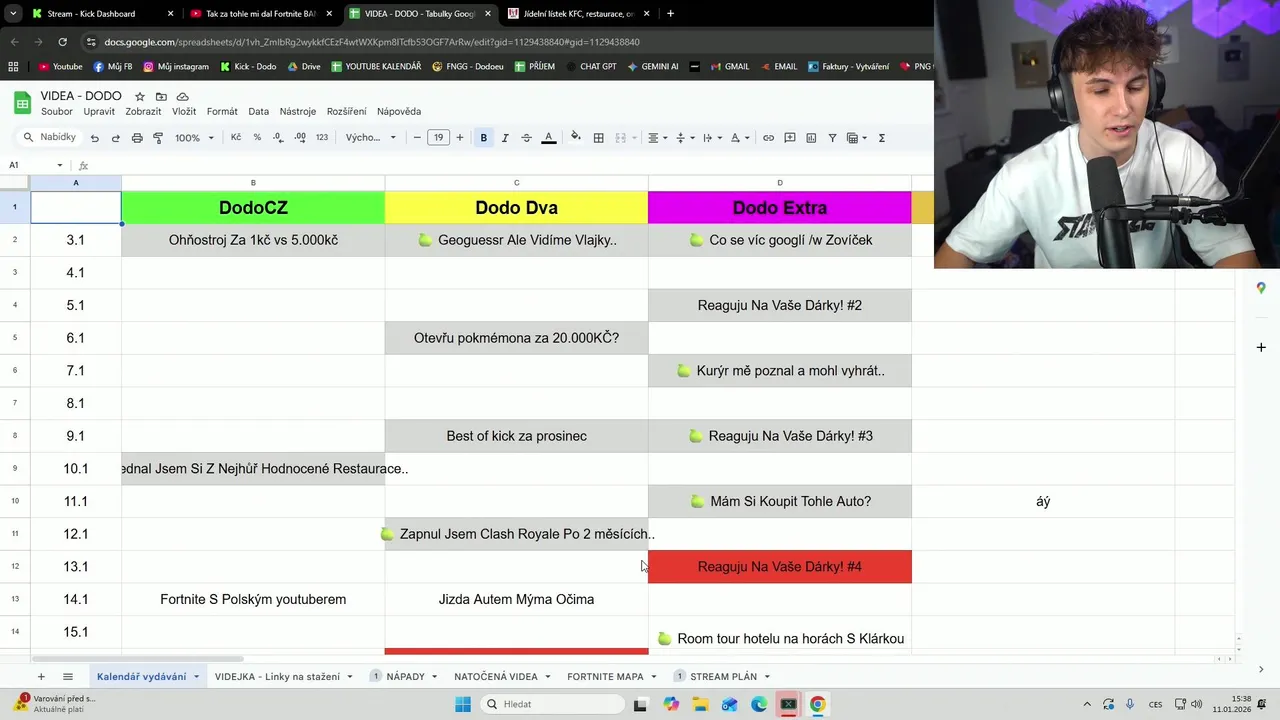
Task: Toggle italic formatting
Action: tap(505, 138)
